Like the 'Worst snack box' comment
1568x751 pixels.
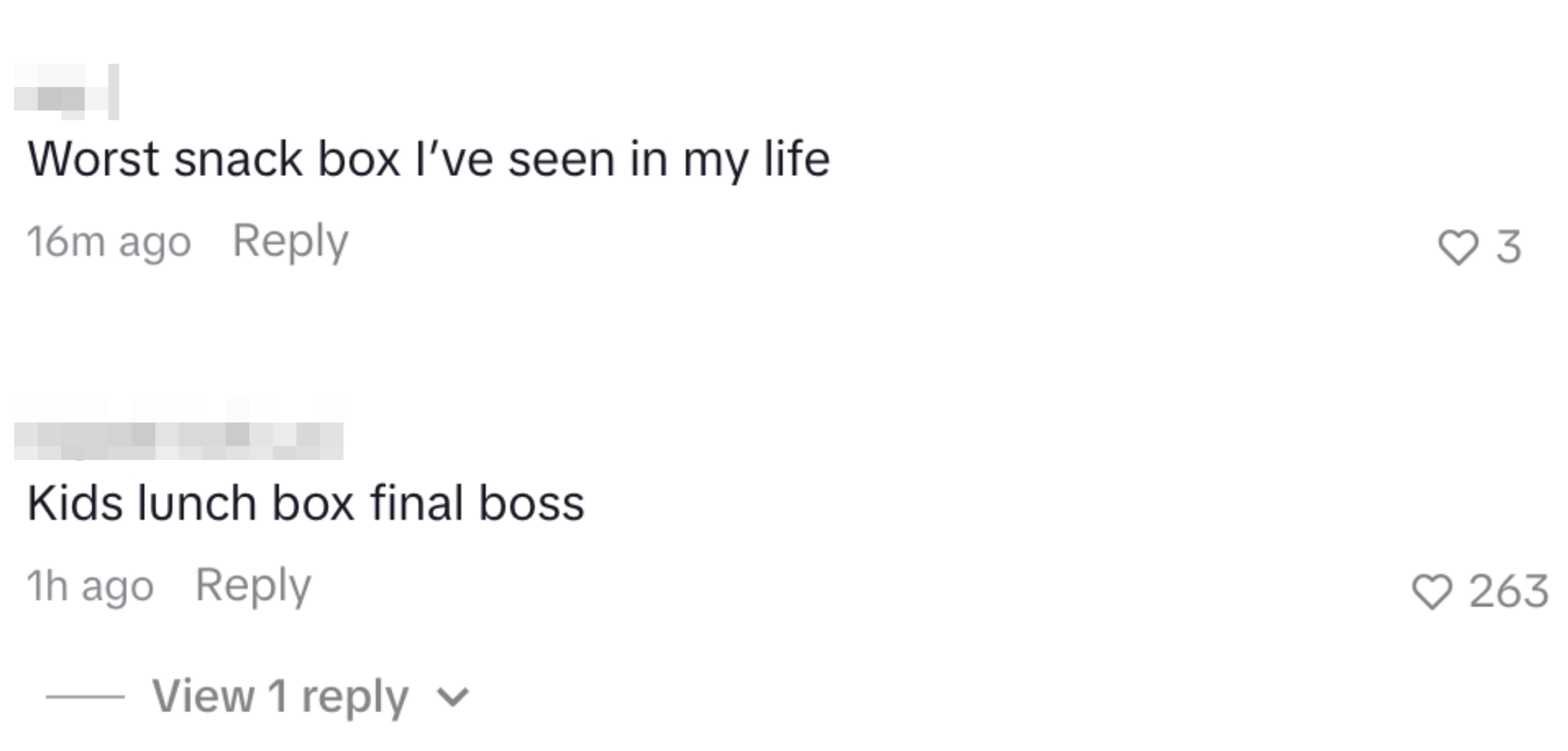(1458, 247)
